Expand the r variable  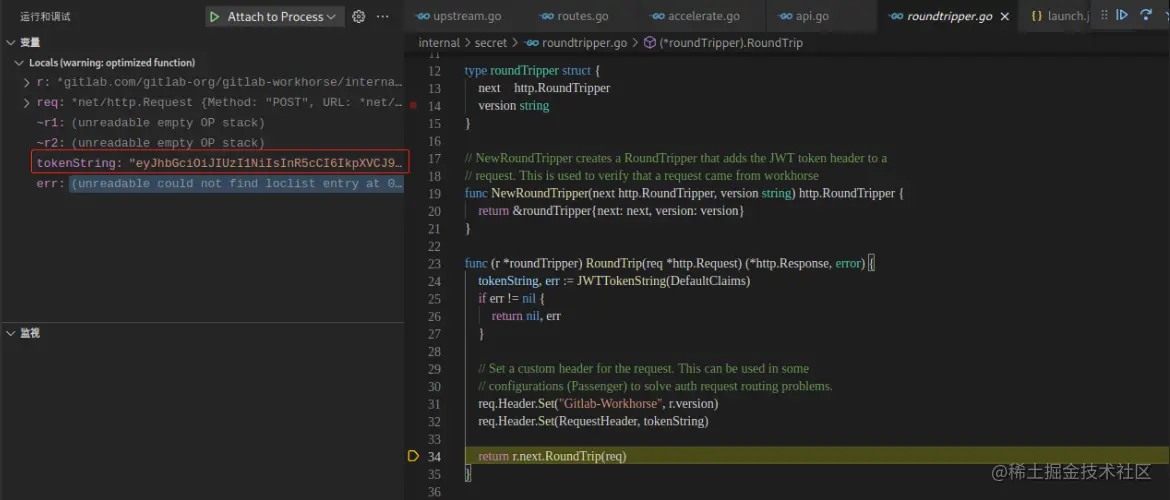28,83
